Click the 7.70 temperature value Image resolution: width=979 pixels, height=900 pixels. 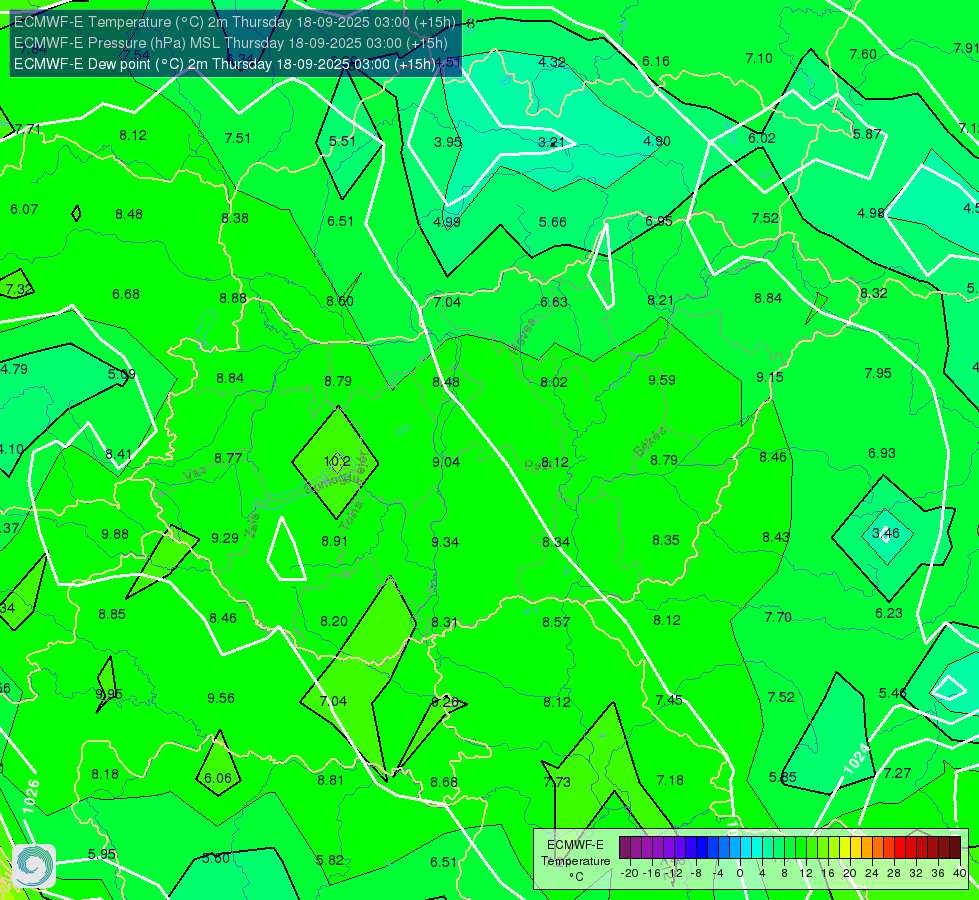[778, 617]
